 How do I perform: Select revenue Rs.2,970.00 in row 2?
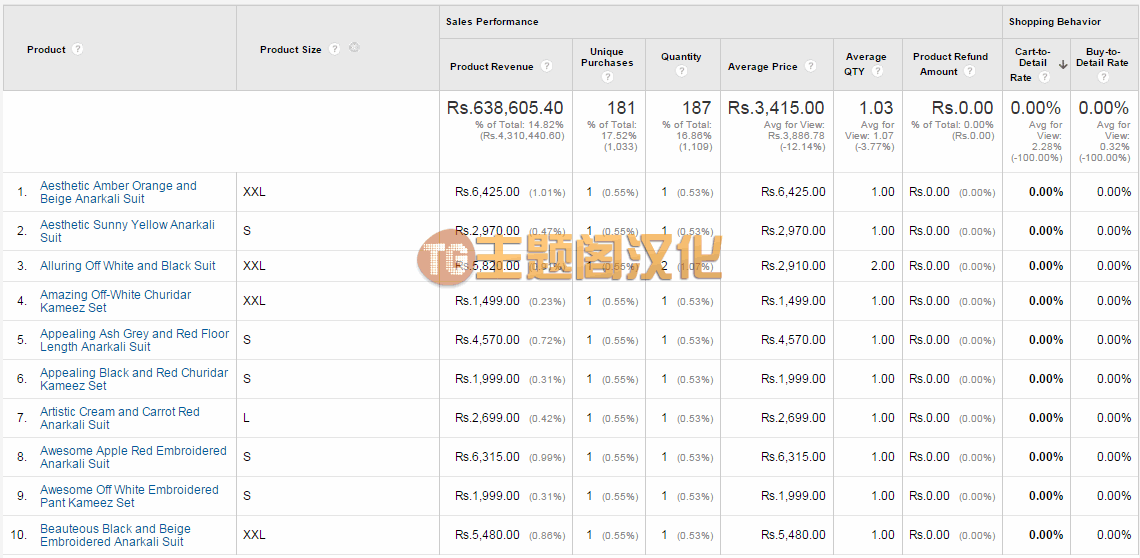[487, 231]
